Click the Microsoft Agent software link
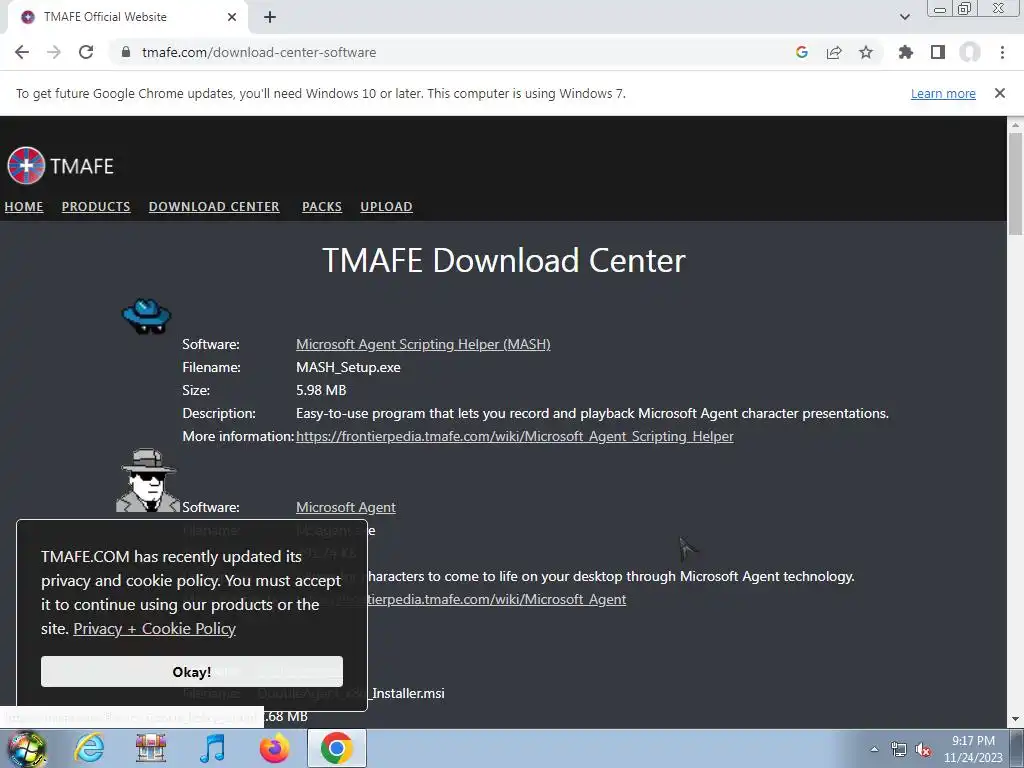Image resolution: width=1024 pixels, height=768 pixels. [345, 507]
